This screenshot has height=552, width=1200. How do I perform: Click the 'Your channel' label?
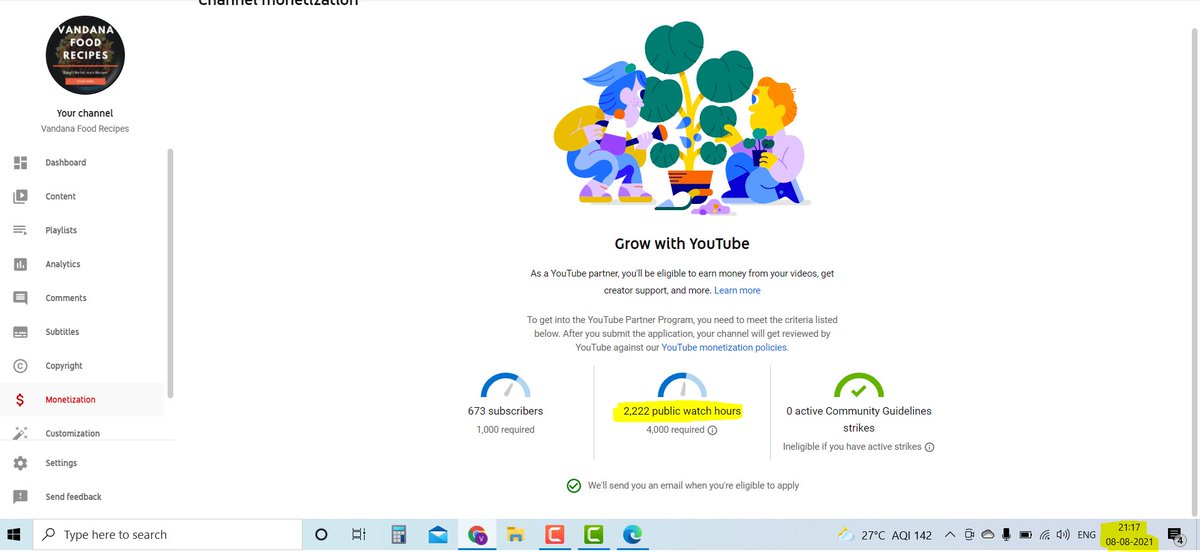85,113
